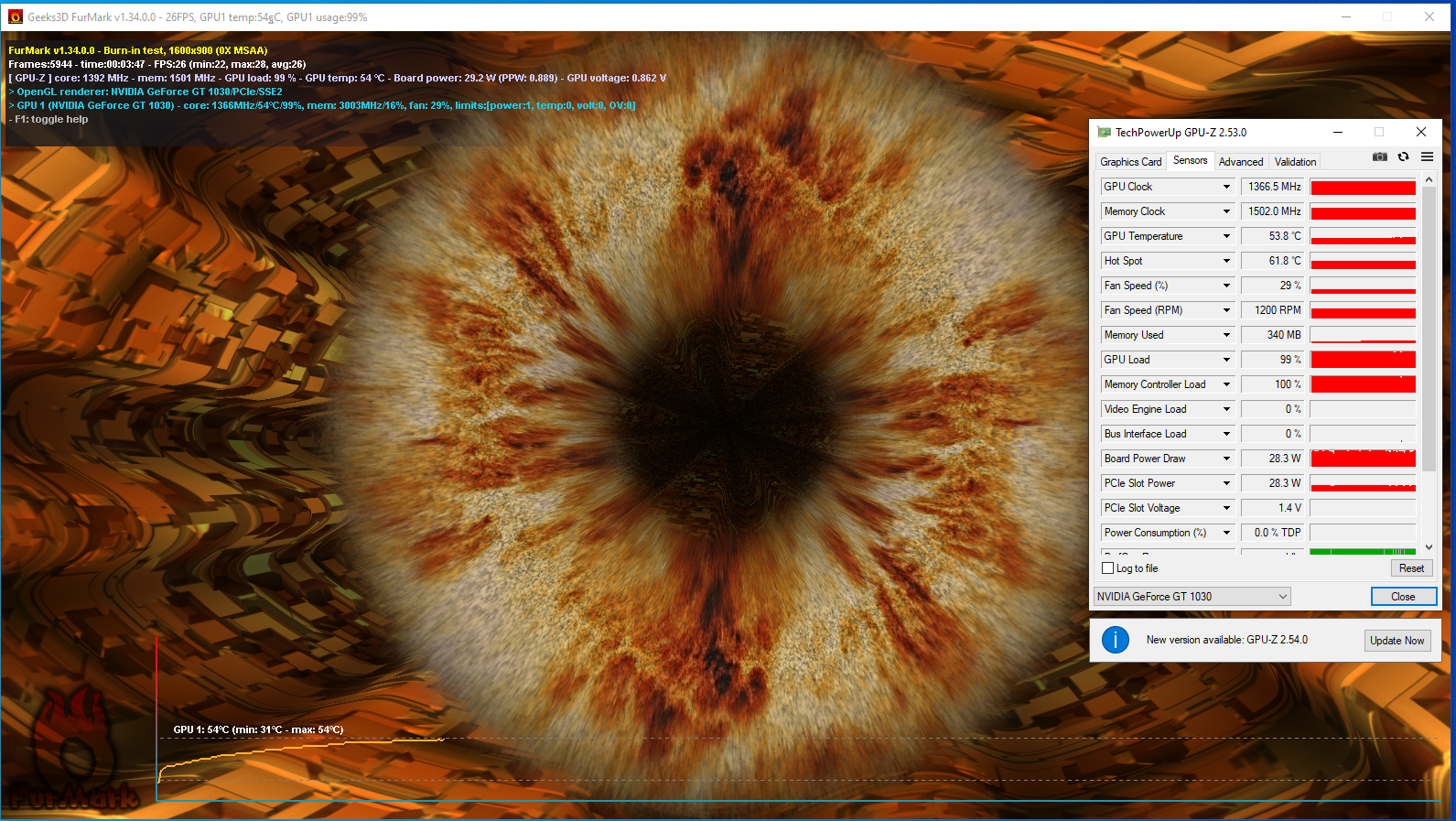The height and width of the screenshot is (821, 1456).
Task: Click the blue info icon in update notice
Action: point(1115,640)
